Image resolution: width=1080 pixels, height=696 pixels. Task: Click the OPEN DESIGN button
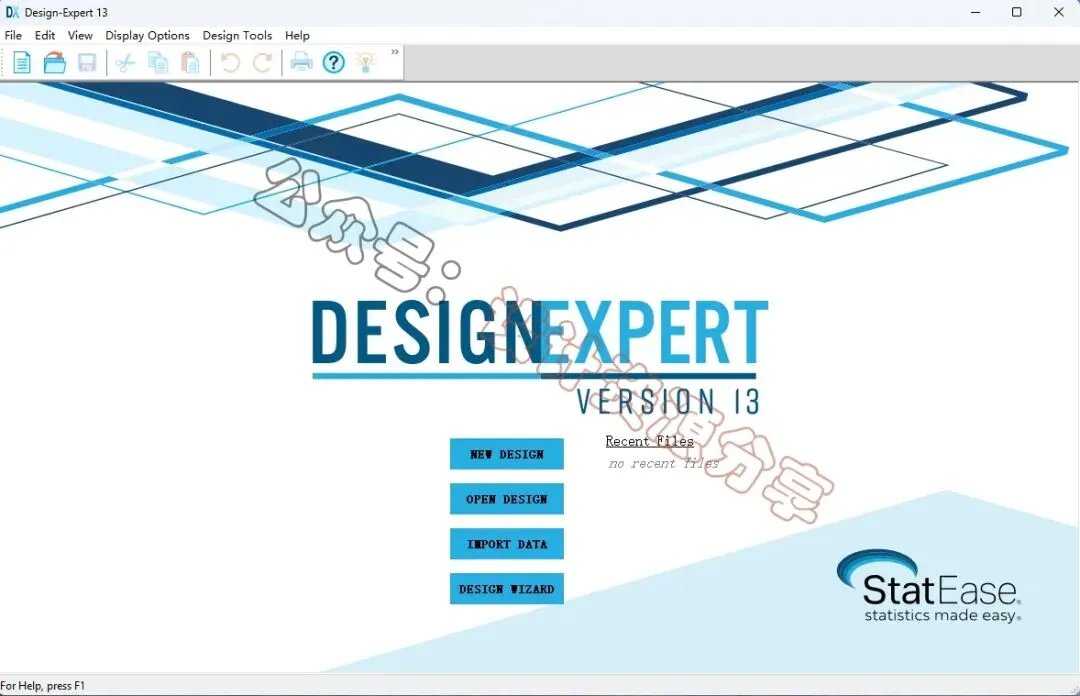coord(507,499)
